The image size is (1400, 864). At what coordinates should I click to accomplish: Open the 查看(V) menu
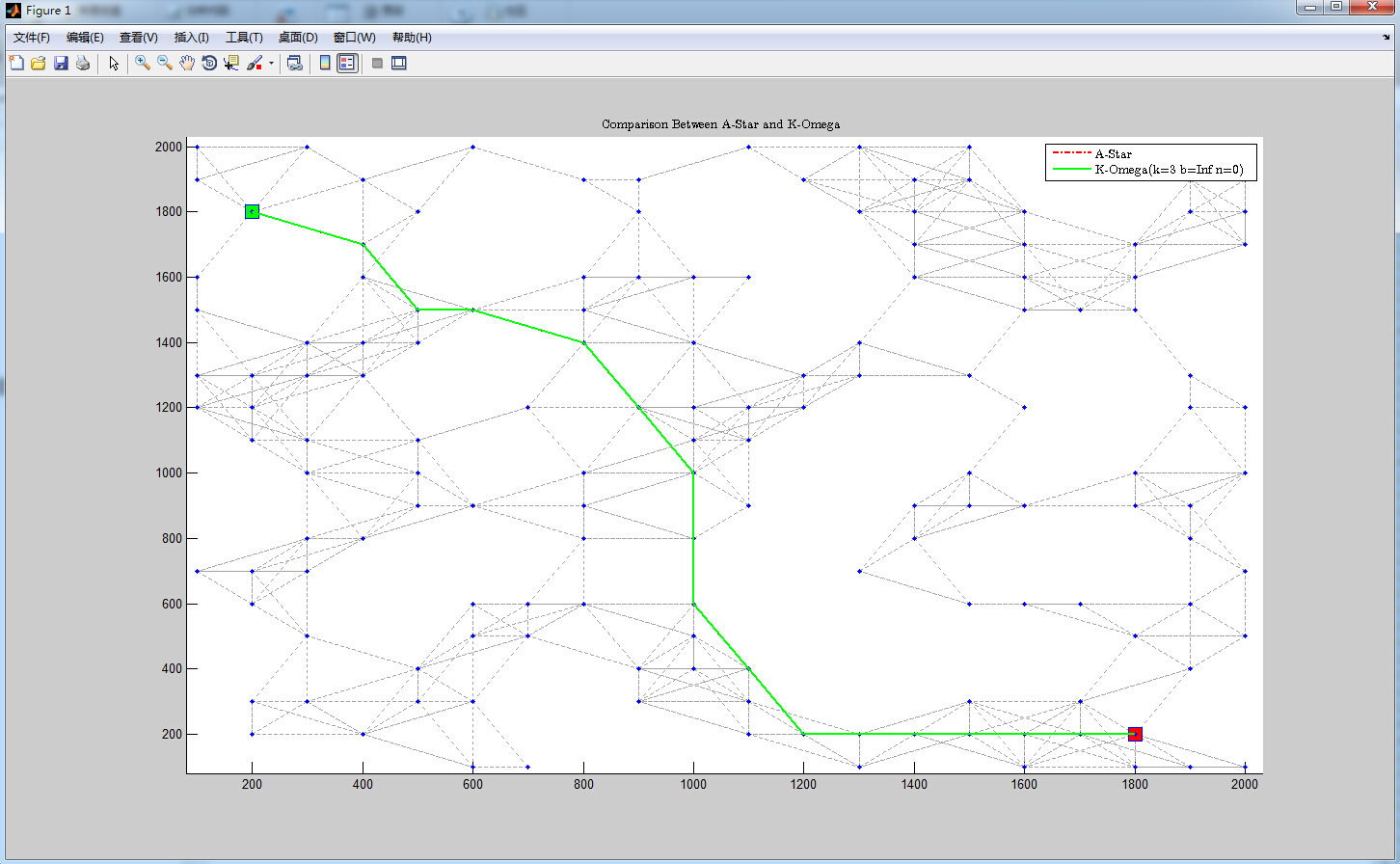coord(139,38)
